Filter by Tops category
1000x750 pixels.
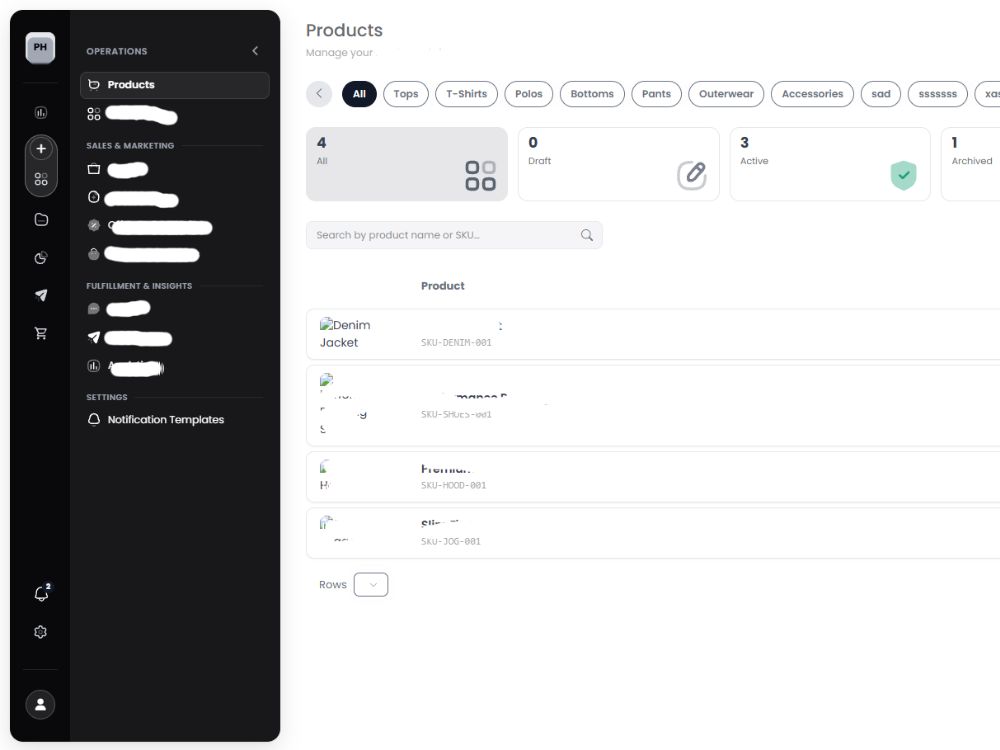406,94
